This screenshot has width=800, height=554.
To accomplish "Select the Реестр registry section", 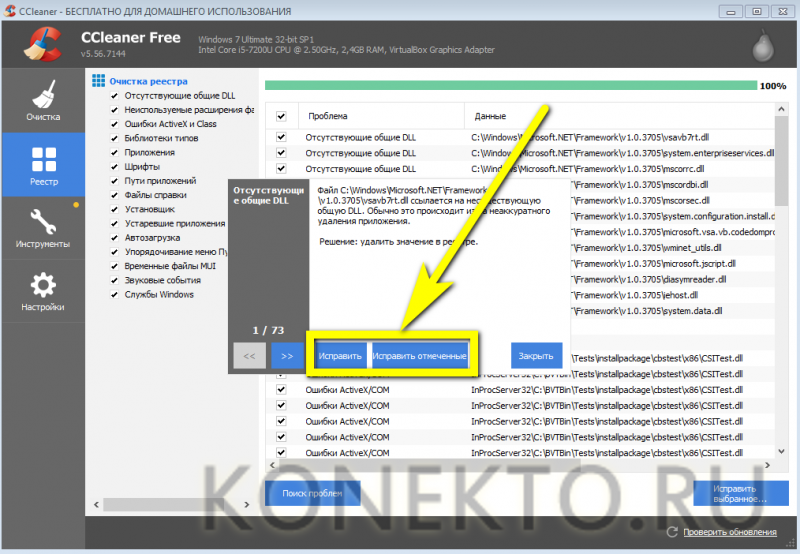I will [x=43, y=165].
